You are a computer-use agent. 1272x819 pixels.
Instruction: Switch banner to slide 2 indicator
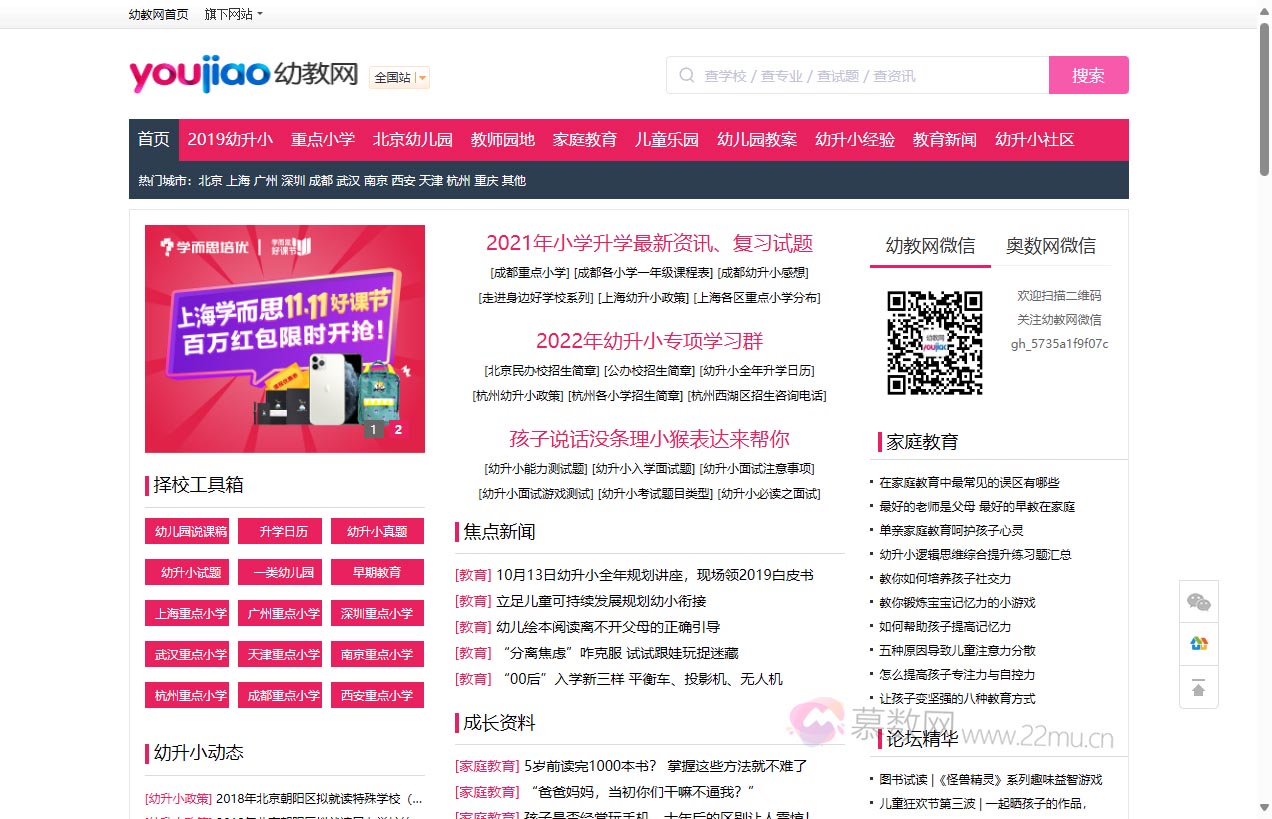[x=398, y=430]
